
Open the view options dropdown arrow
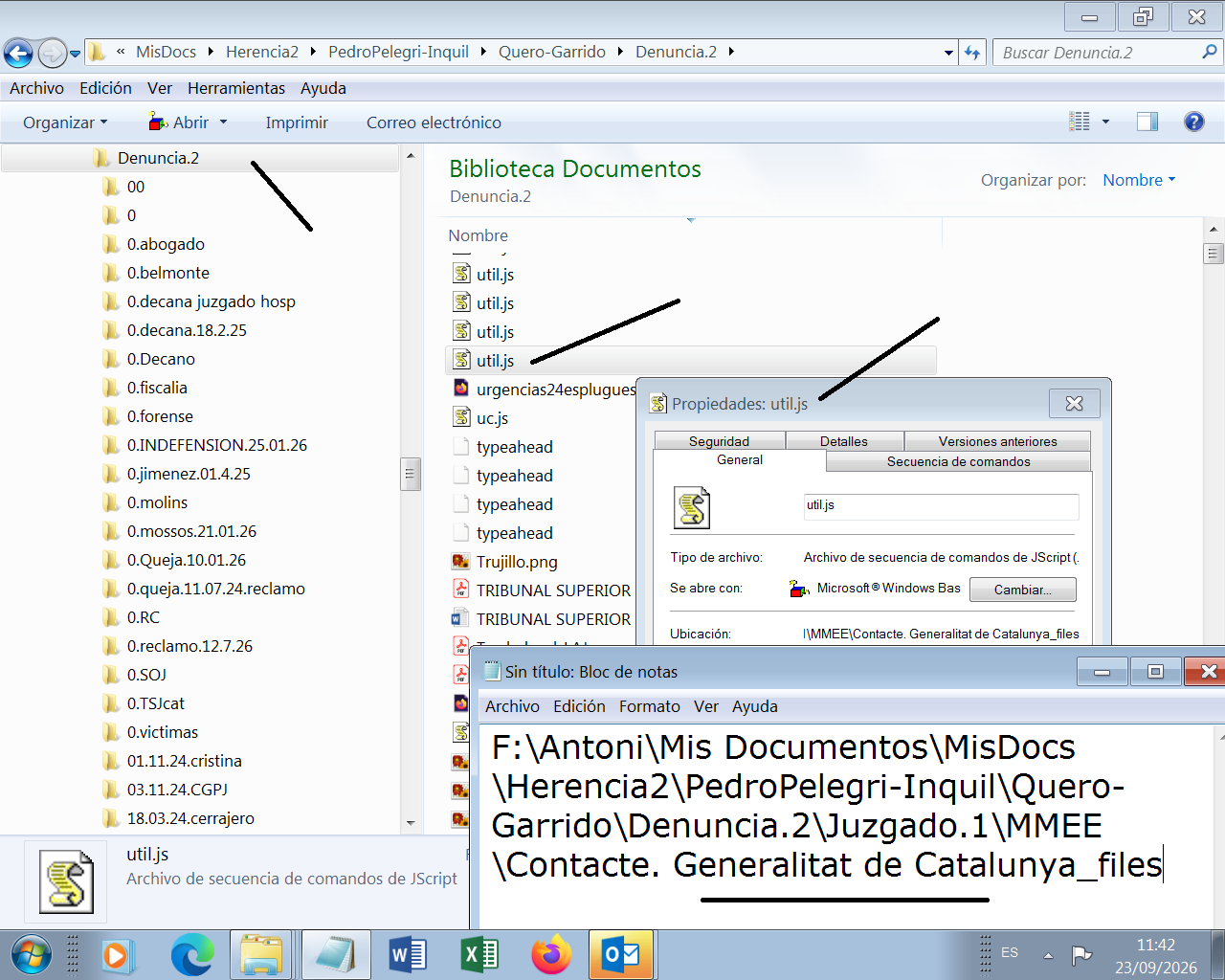point(1105,122)
